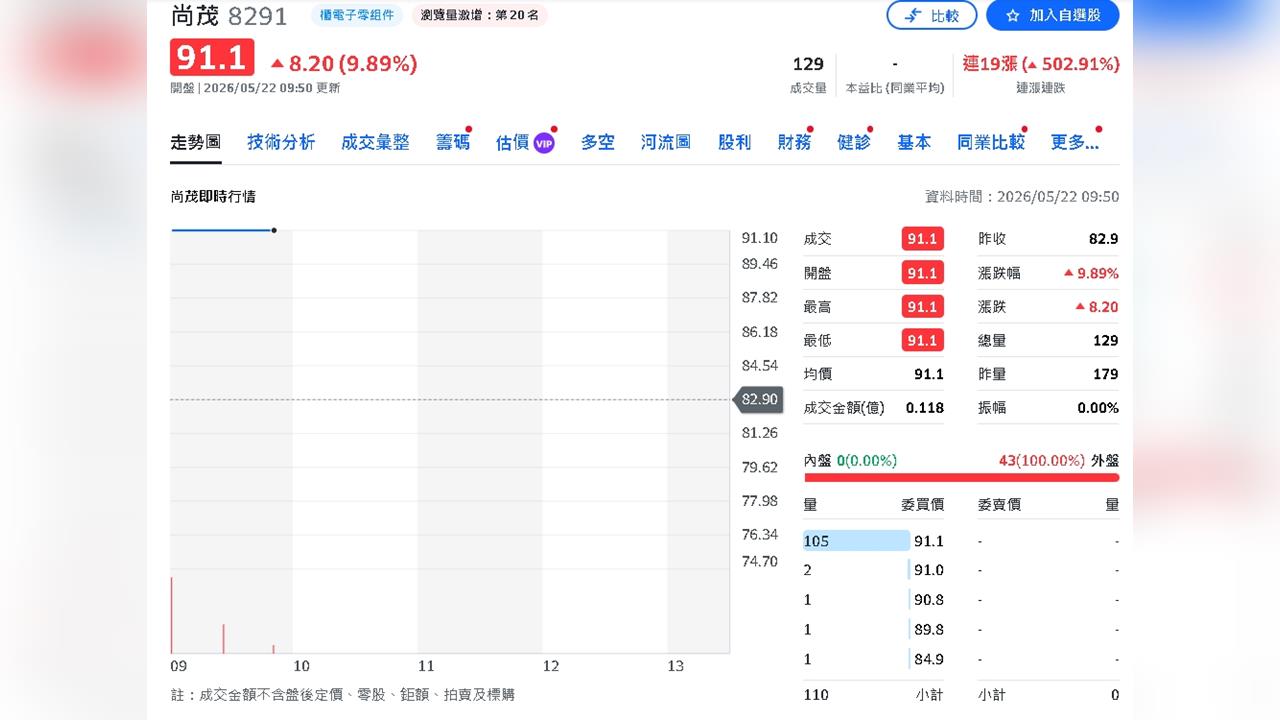Add stock via 加入自選股 button
Image resolution: width=1280 pixels, height=720 pixels.
(x=1052, y=16)
